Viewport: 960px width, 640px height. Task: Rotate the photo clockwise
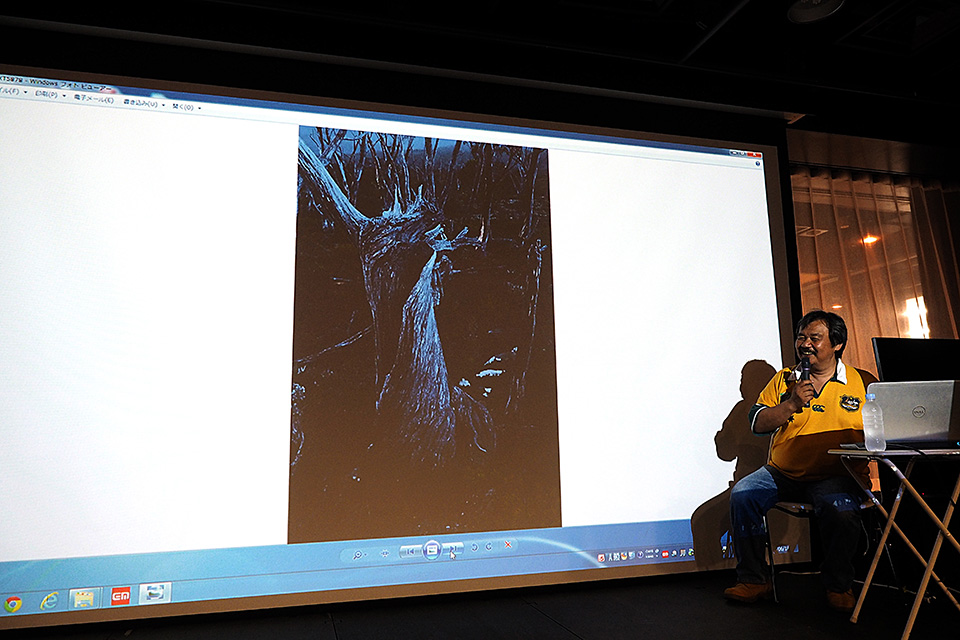pos(489,546)
